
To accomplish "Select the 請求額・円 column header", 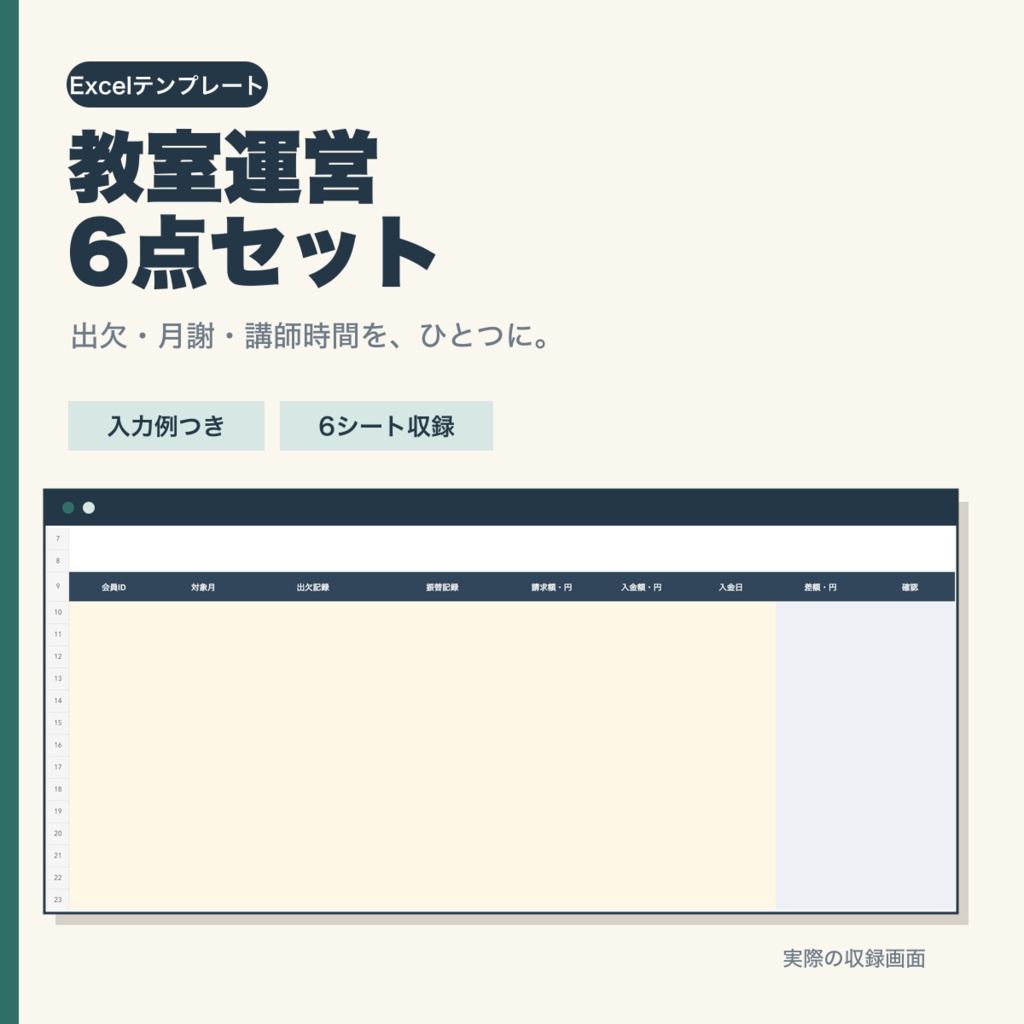I will coord(551,587).
